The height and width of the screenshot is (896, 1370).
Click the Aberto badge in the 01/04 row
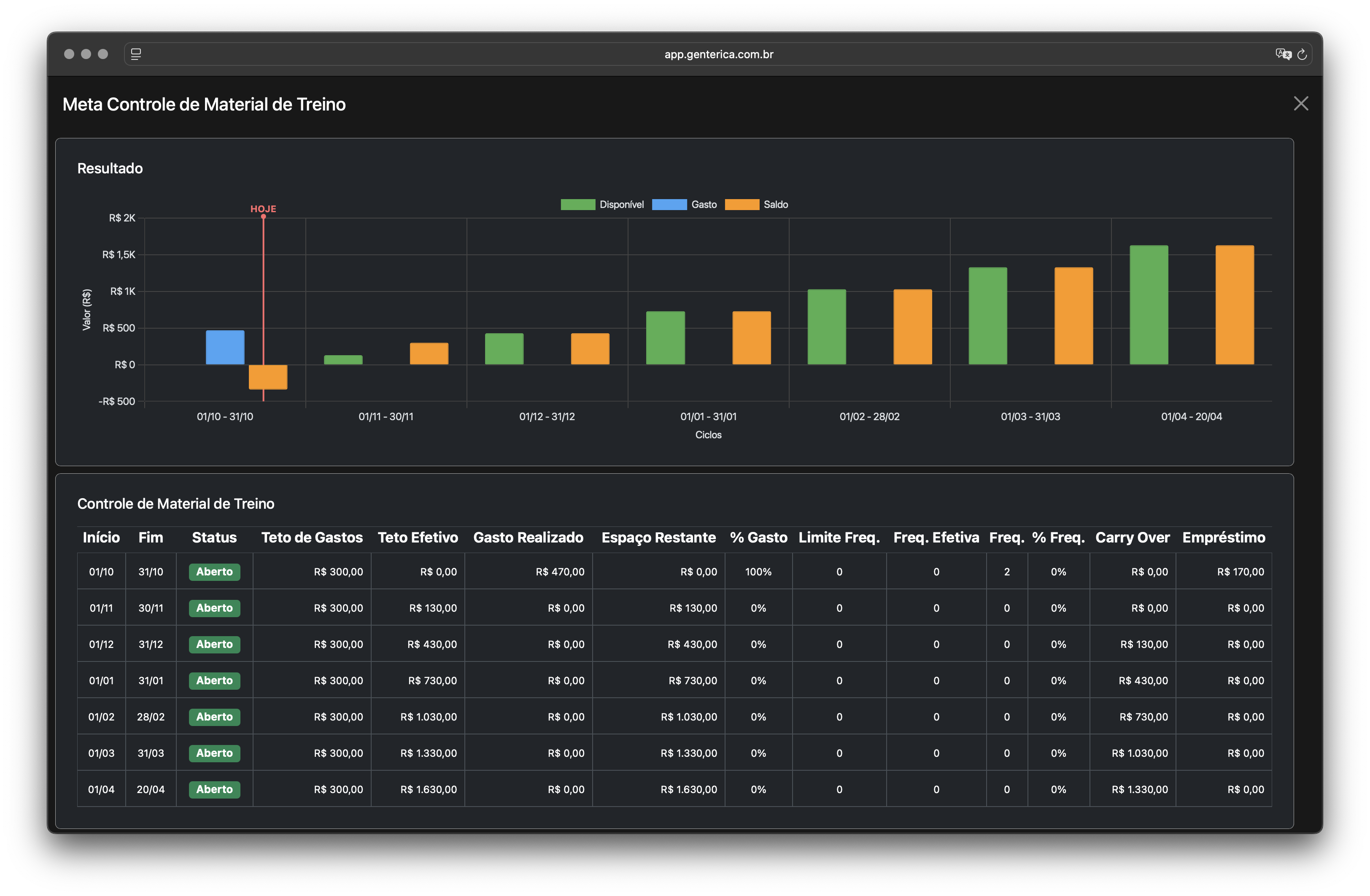(214, 789)
